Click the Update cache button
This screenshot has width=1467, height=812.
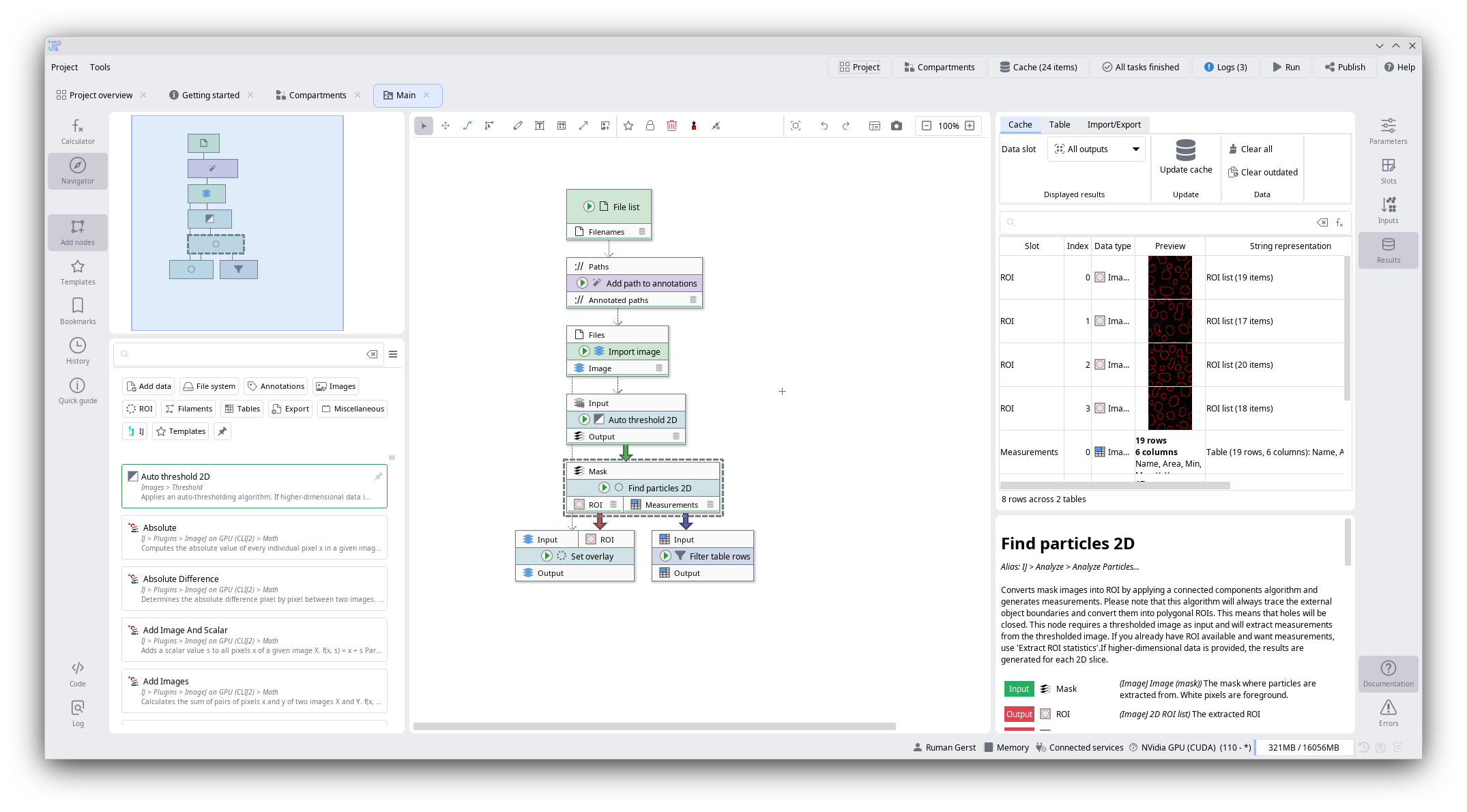[x=1186, y=157]
